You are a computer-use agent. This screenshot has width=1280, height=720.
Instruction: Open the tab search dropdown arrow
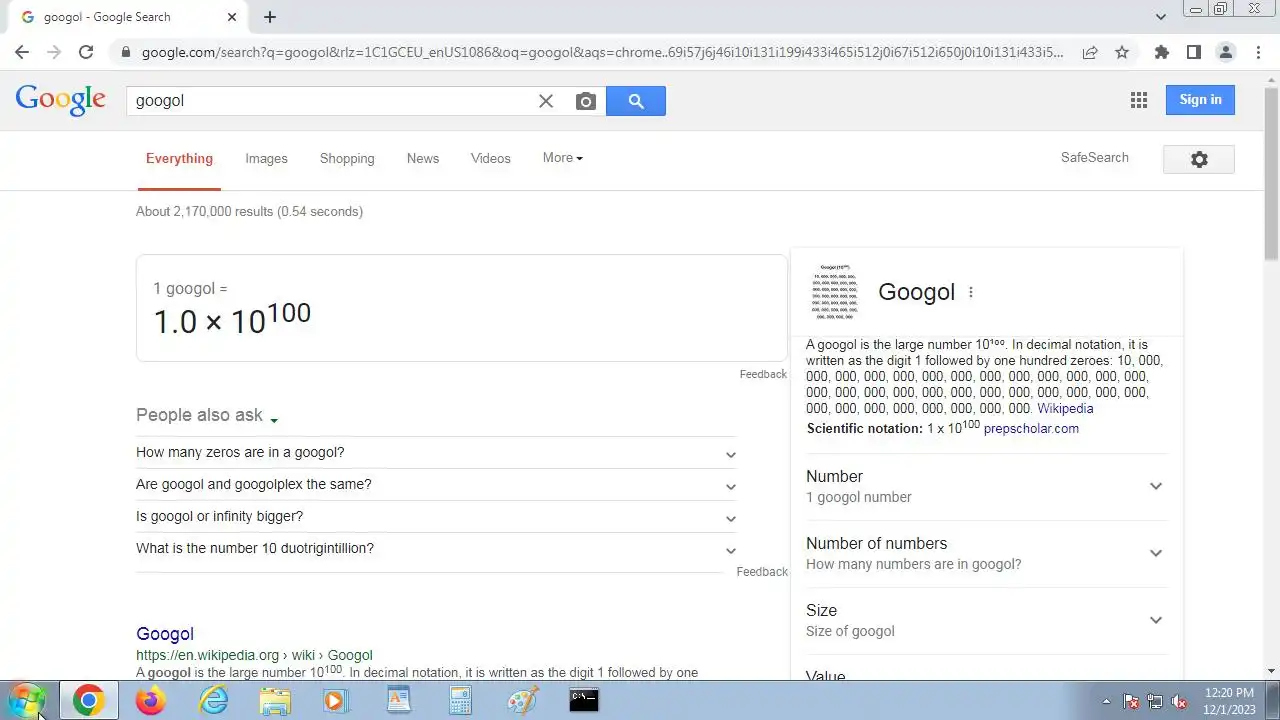1161,17
